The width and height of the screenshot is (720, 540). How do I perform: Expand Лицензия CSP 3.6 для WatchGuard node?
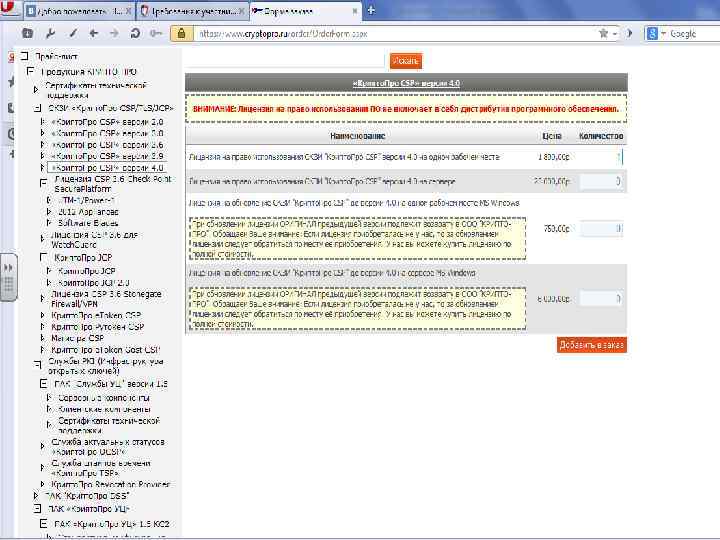(42, 239)
